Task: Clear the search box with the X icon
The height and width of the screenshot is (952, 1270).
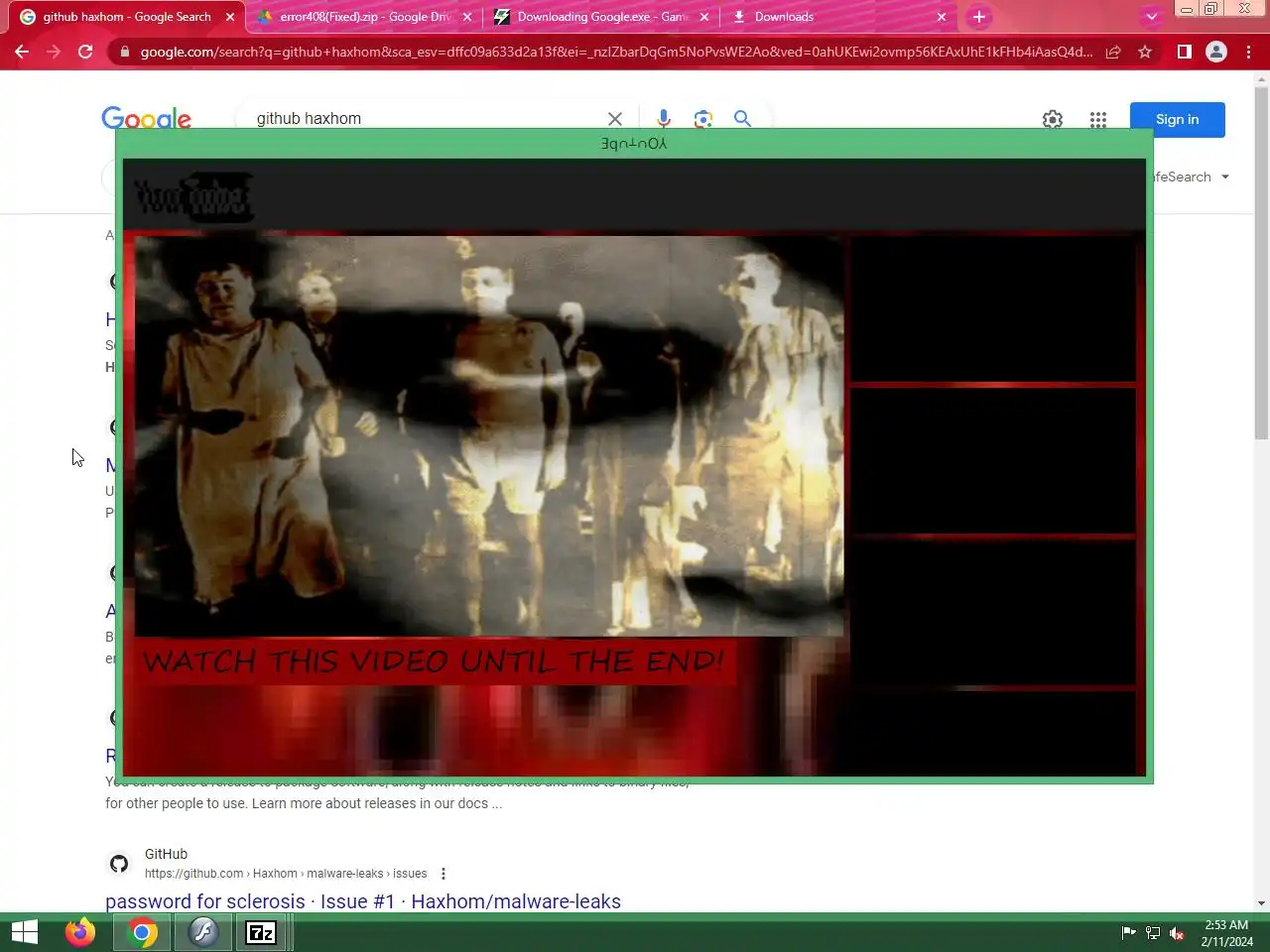Action: pos(615,119)
